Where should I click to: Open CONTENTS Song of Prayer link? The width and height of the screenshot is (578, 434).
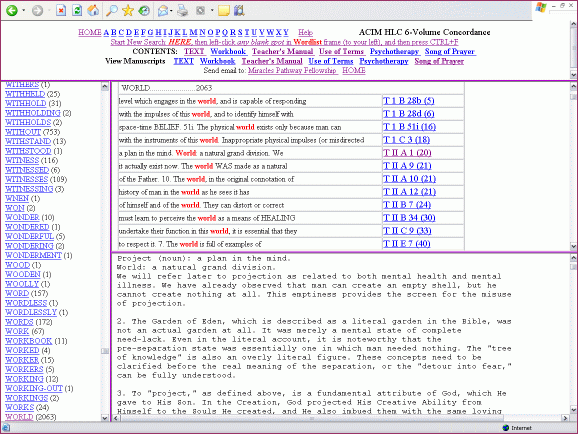(x=450, y=52)
